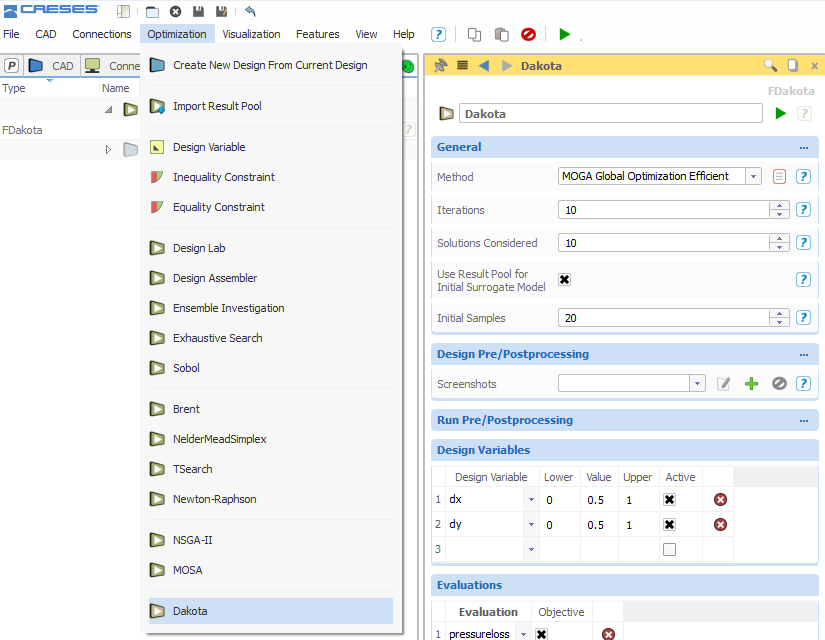The width and height of the screenshot is (825, 640).
Task: Click the close project circle-x icon
Action: coord(176,11)
